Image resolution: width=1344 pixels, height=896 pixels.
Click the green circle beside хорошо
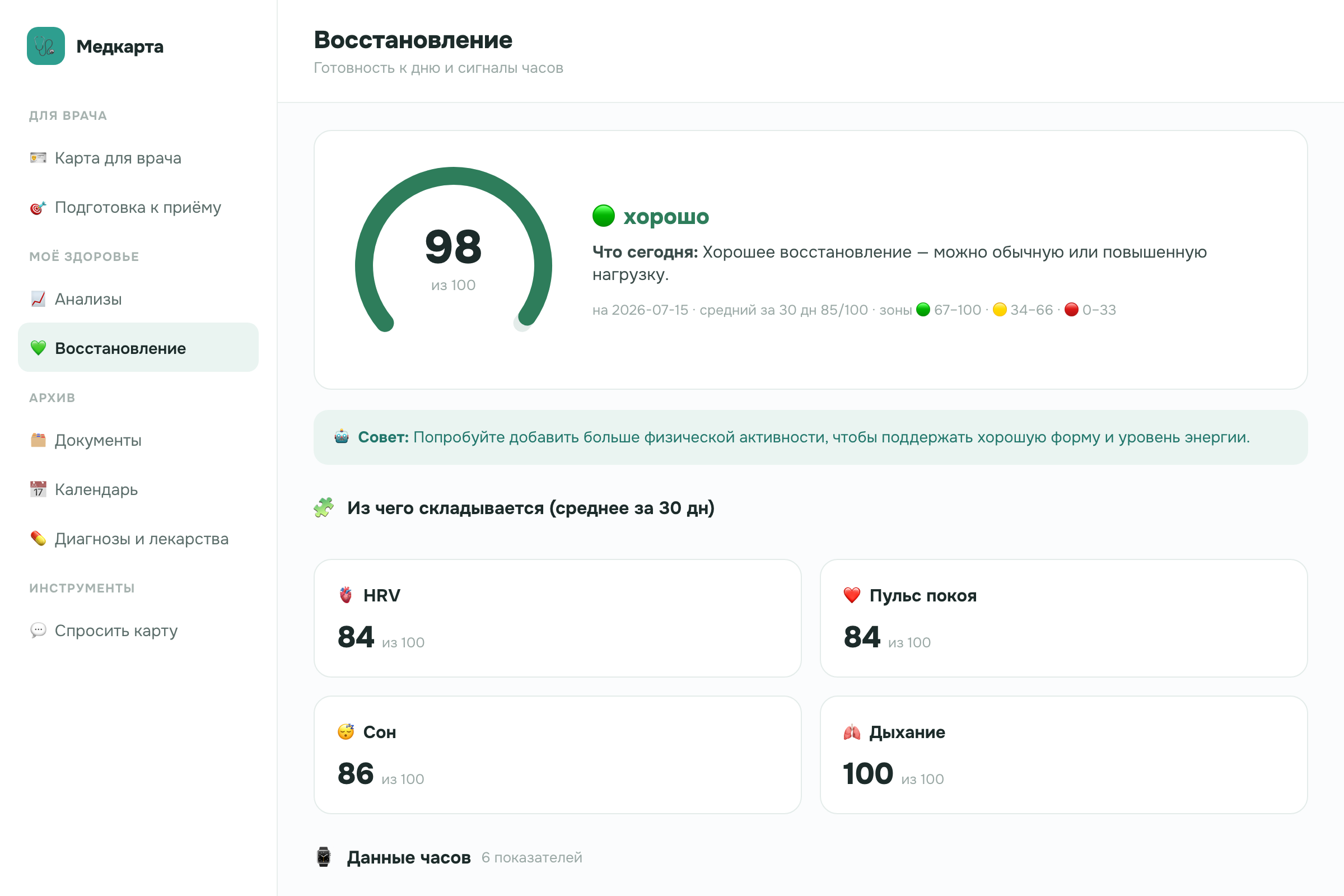pyautogui.click(x=604, y=216)
